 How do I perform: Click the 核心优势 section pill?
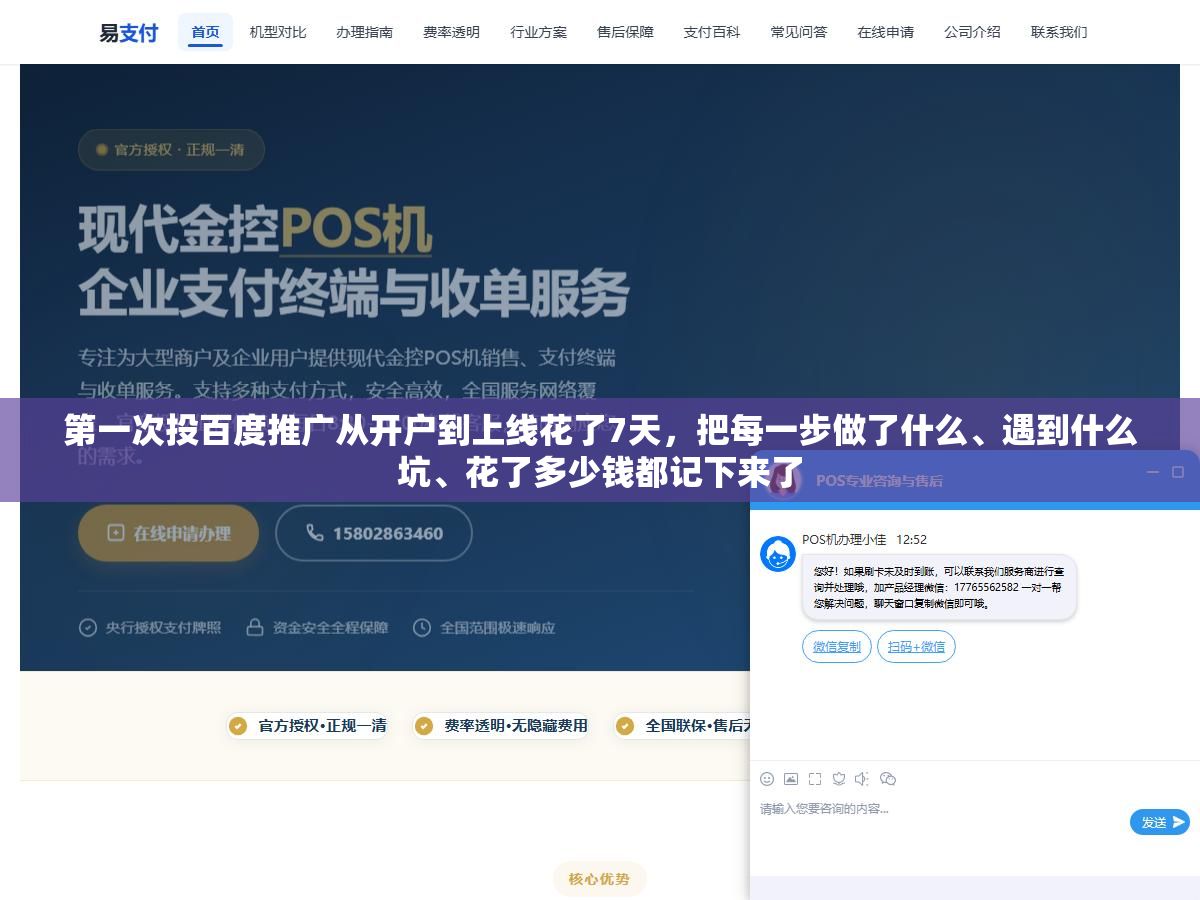pos(600,879)
